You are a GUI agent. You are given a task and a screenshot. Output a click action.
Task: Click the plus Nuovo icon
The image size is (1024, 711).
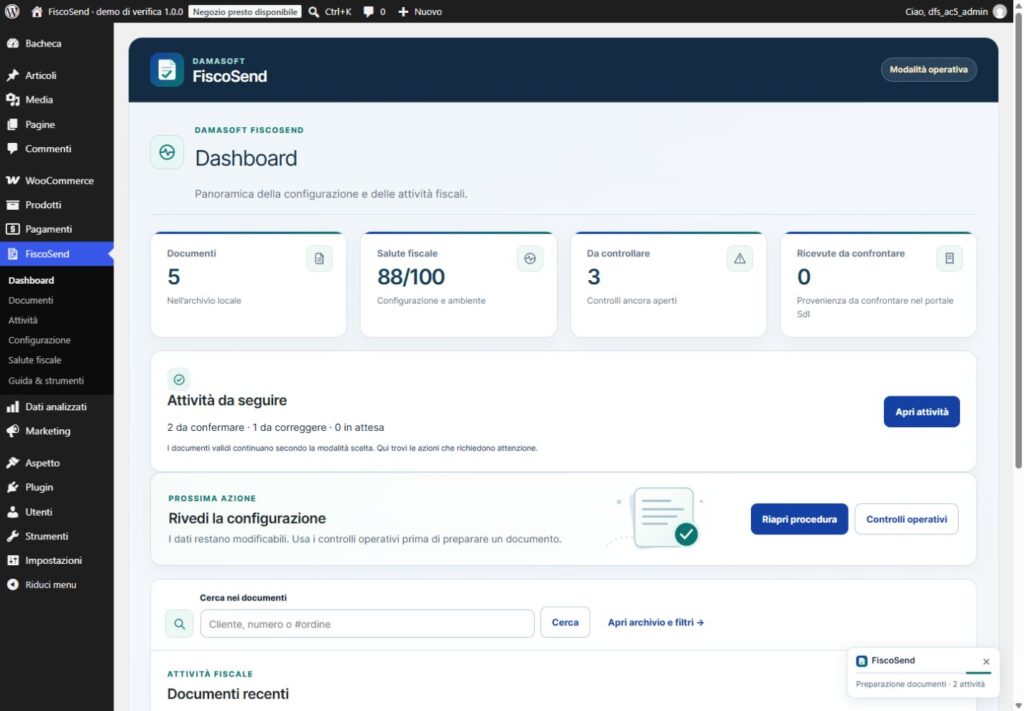(403, 12)
